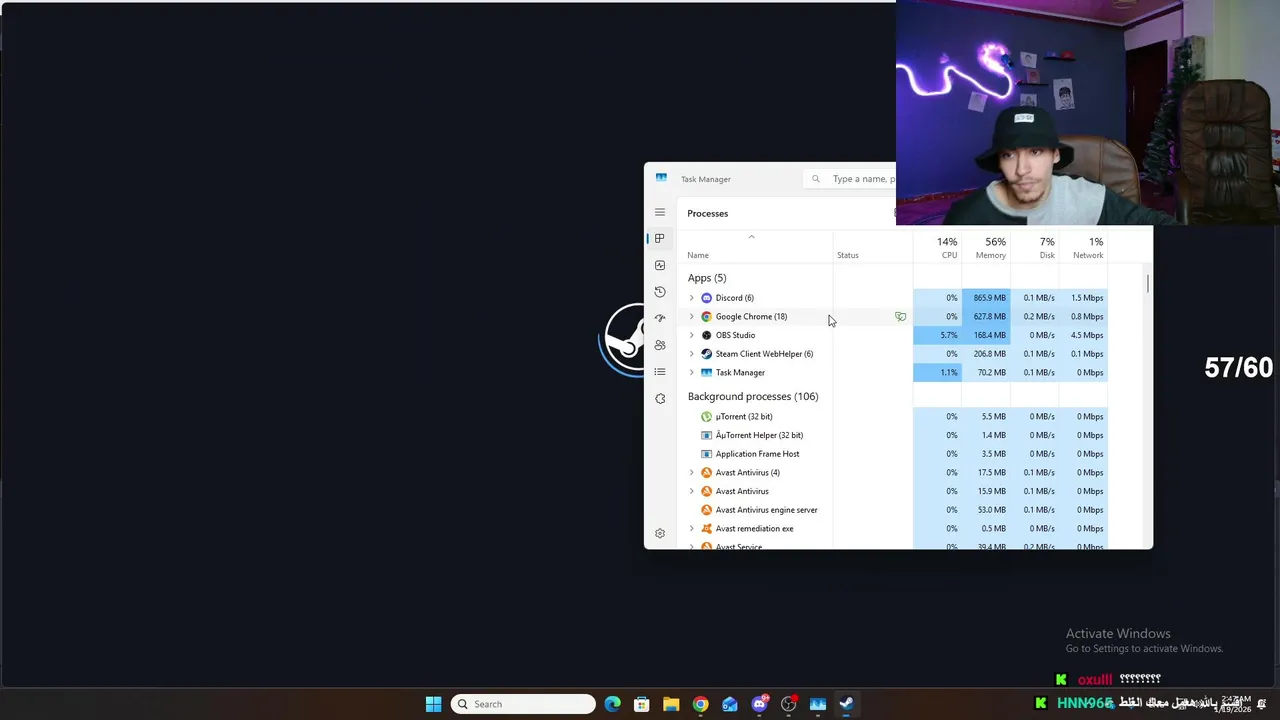Click the Avast Antivirus engine server icon

coord(706,510)
